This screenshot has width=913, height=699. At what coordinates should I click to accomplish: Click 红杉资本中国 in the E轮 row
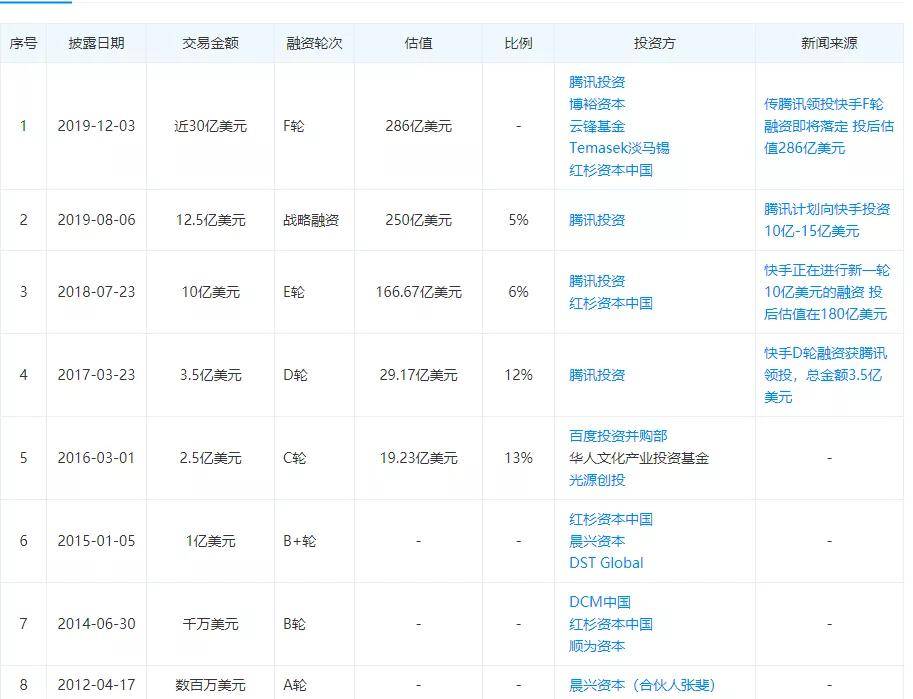click(611, 303)
